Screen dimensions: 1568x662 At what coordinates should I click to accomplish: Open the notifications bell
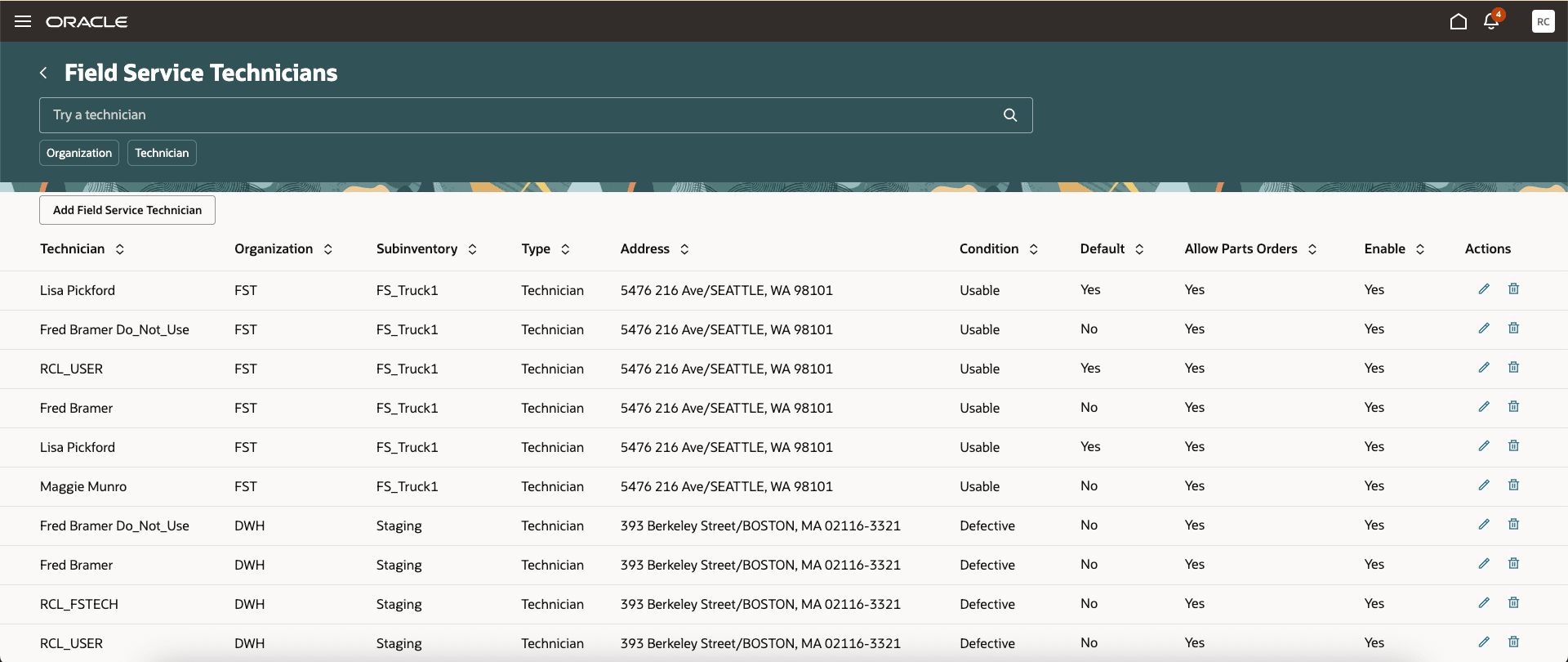pos(1491,21)
